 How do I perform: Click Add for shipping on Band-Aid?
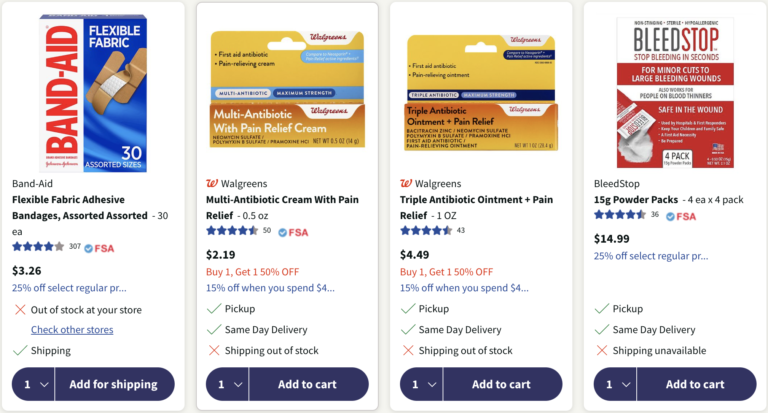[x=115, y=384]
